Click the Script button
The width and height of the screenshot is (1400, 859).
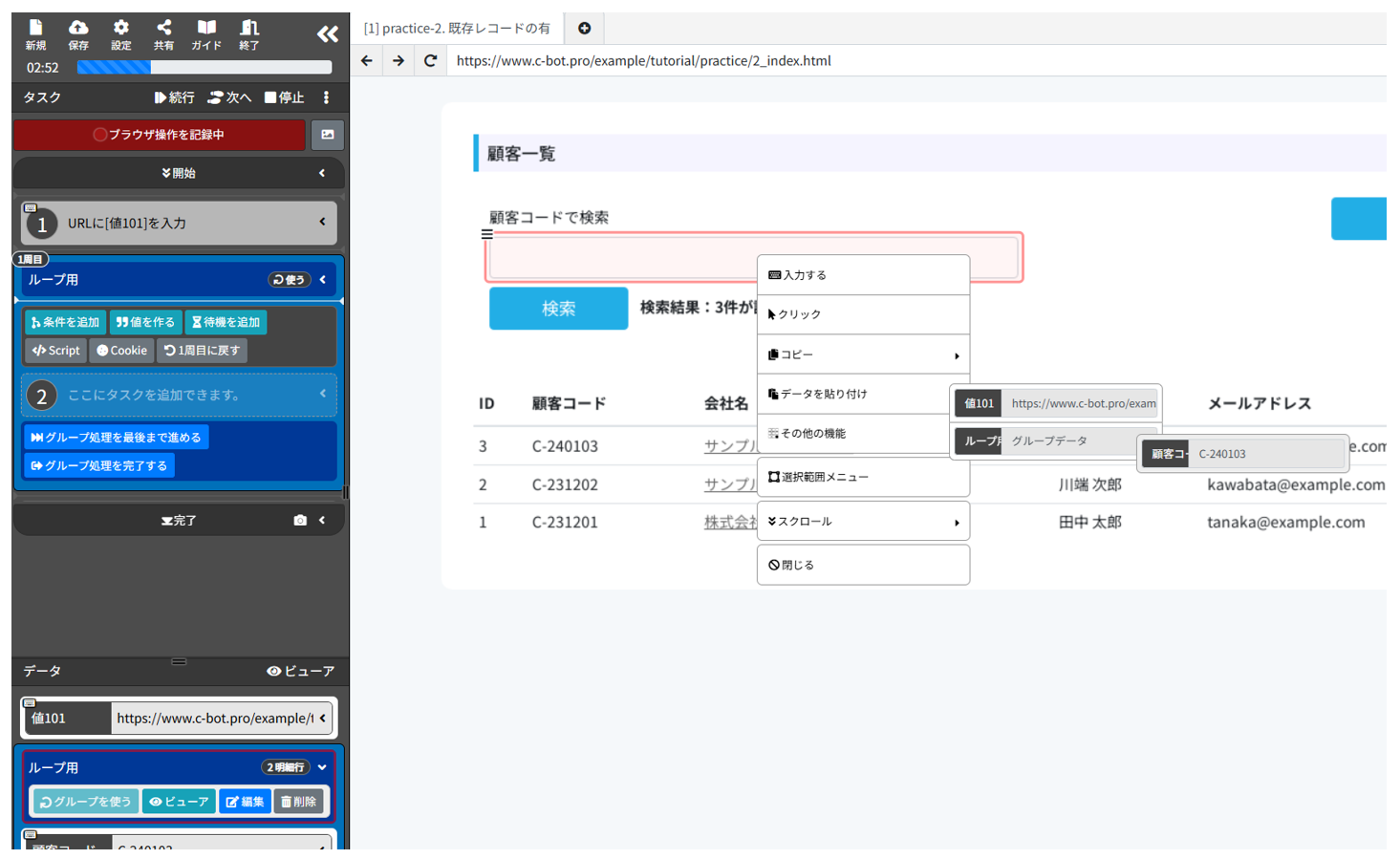click(56, 351)
